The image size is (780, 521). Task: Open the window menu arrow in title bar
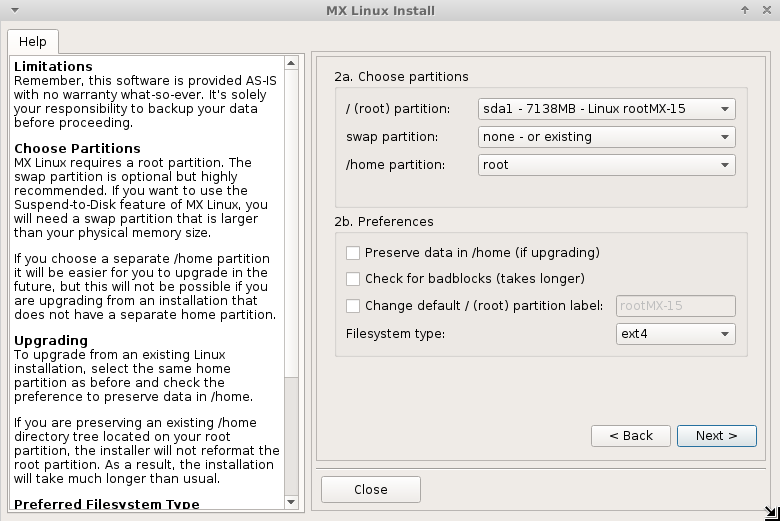[x=15, y=10]
